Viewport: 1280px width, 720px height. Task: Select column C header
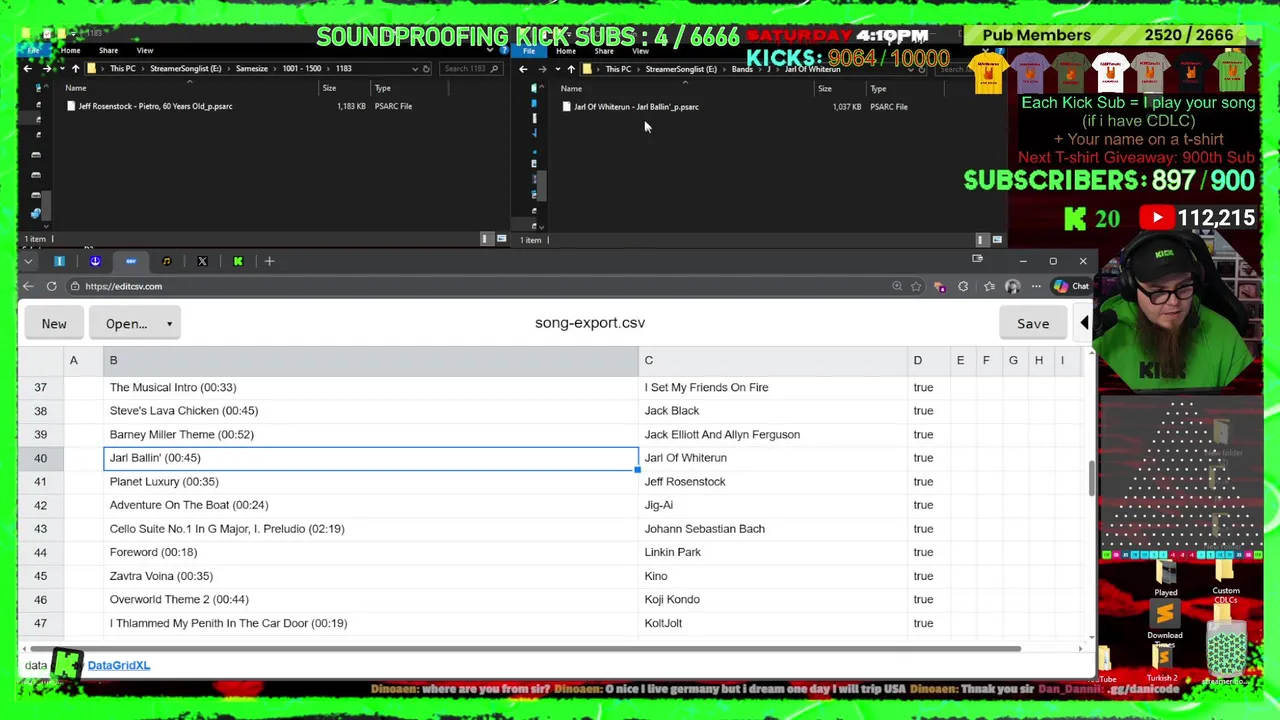[773, 360]
